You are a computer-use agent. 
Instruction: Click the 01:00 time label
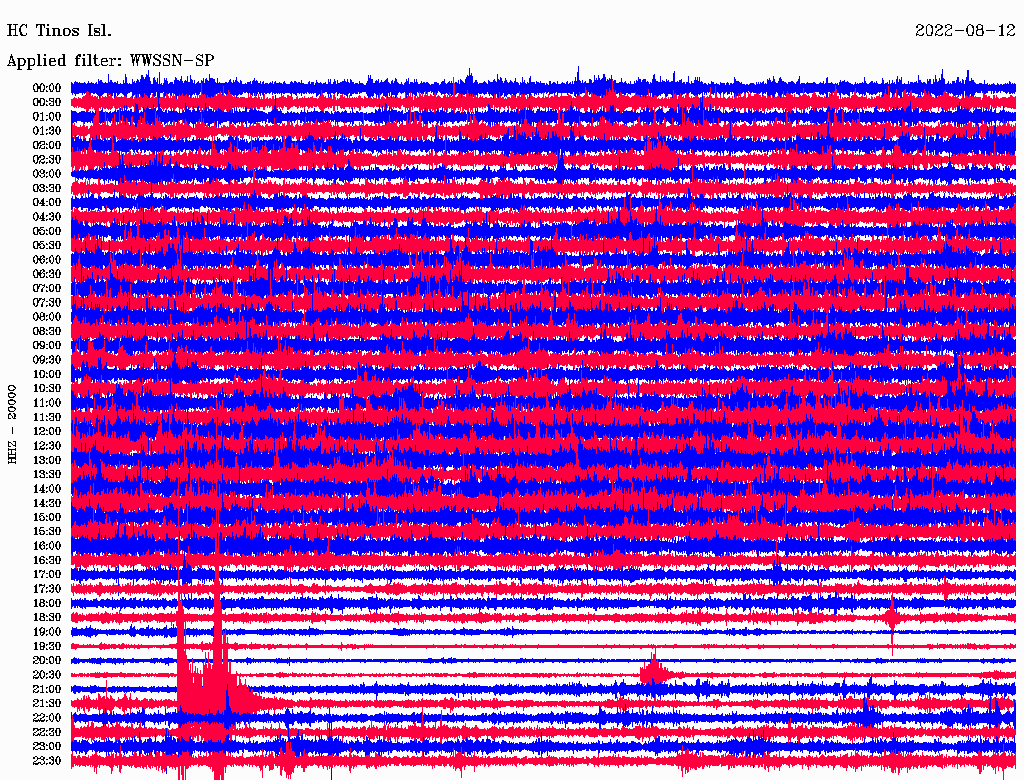click(47, 117)
